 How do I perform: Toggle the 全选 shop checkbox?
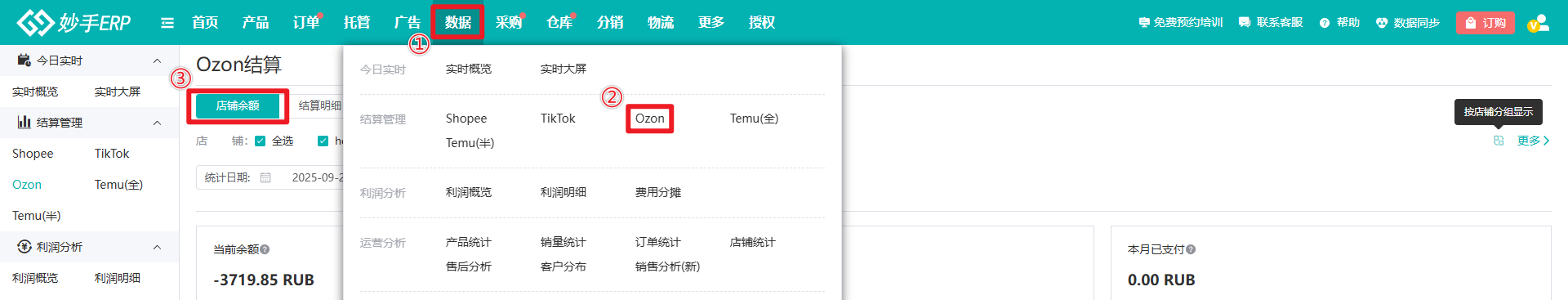pyautogui.click(x=261, y=141)
